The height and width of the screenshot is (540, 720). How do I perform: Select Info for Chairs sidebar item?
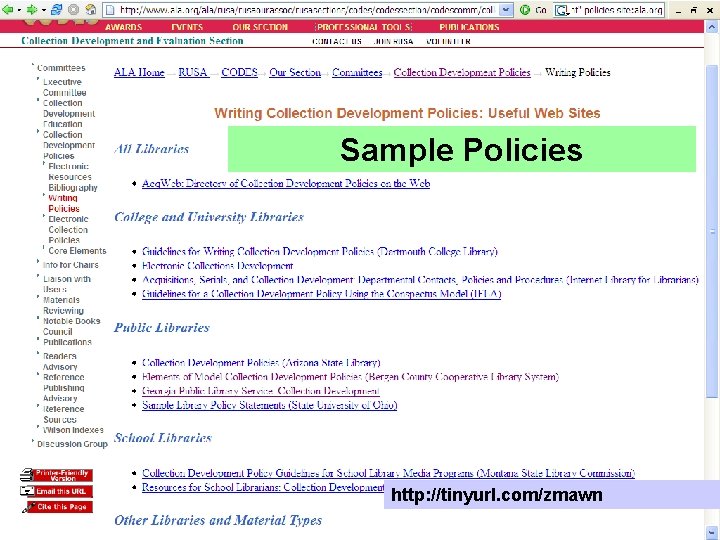click(x=70, y=265)
